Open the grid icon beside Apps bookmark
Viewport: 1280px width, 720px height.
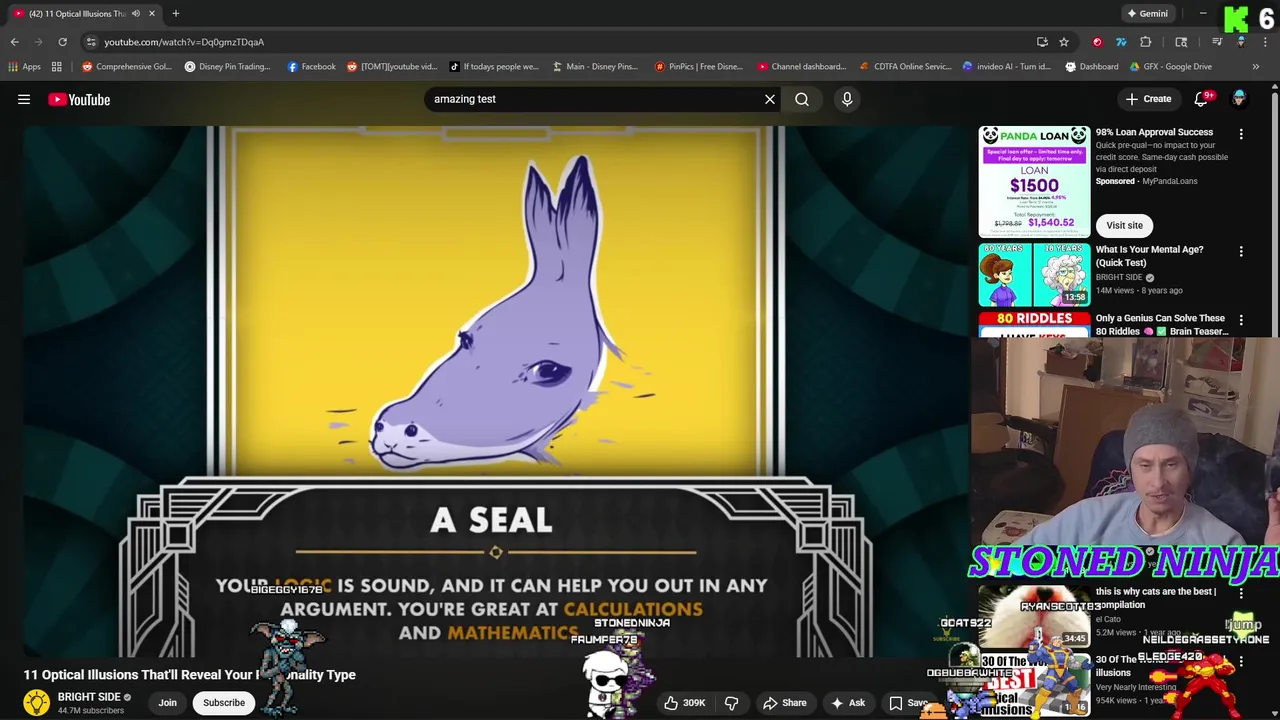57,67
